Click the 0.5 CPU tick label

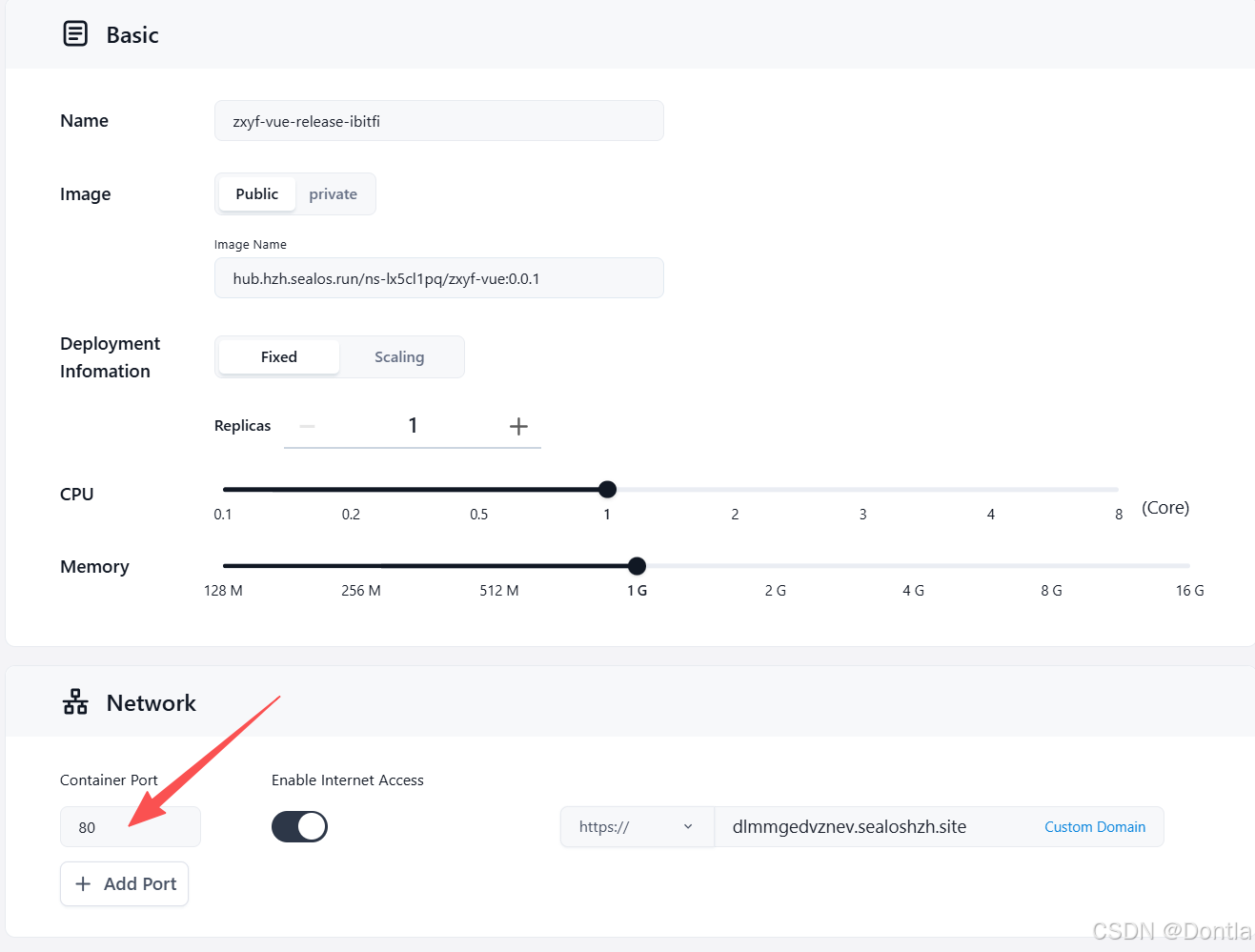479,514
